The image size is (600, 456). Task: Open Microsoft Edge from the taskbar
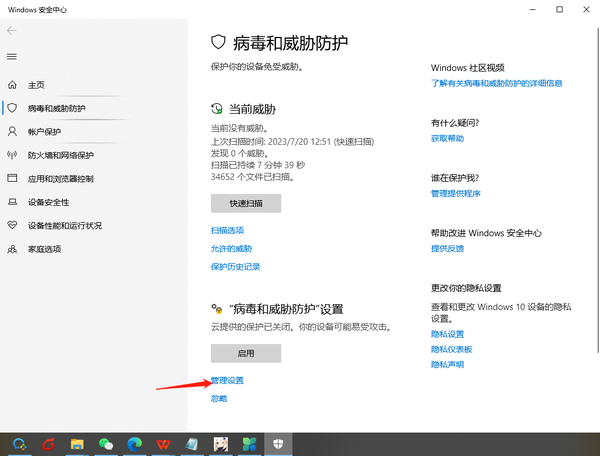tap(135, 444)
